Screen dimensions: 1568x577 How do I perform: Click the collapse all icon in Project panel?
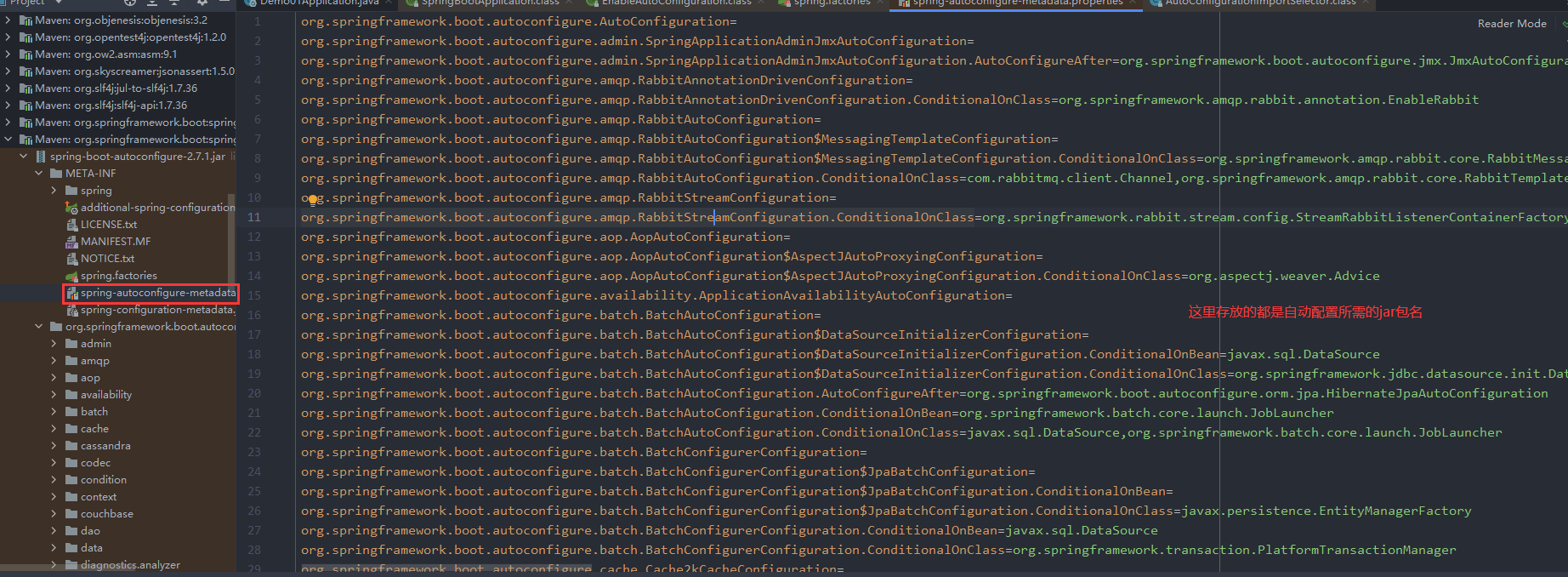pyautogui.click(x=173, y=3)
